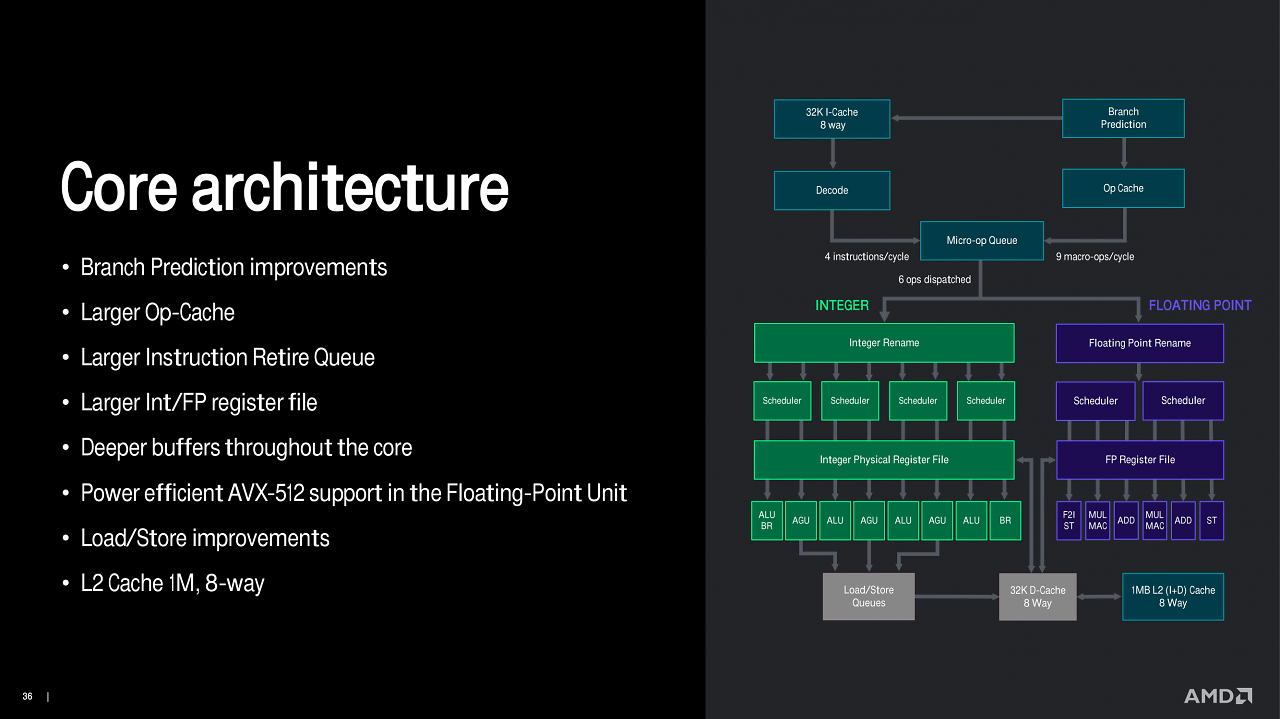Click the slide number 36
This screenshot has height=719, width=1280.
tap(28, 696)
